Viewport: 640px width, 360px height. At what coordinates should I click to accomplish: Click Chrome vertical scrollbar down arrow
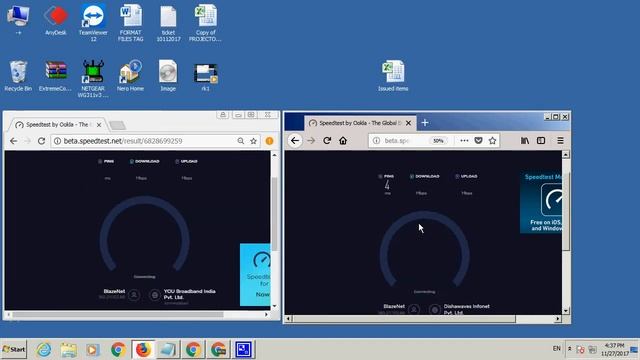(x=274, y=306)
